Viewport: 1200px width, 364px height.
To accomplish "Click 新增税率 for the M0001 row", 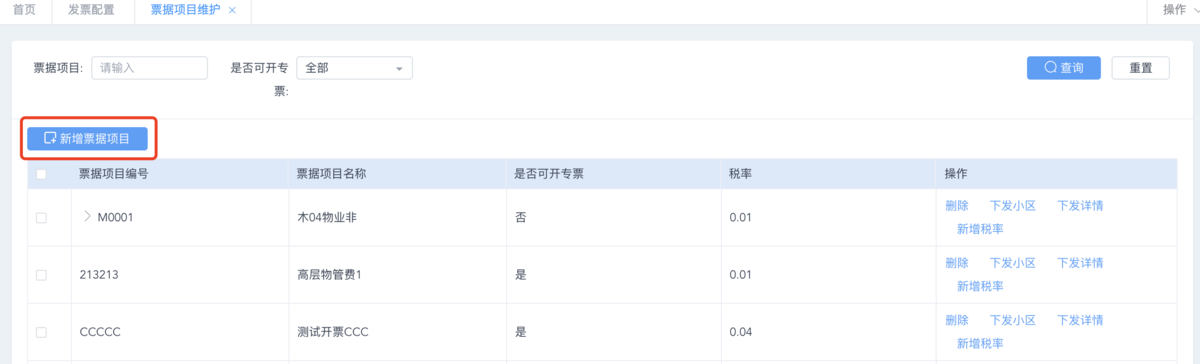I will [981, 229].
